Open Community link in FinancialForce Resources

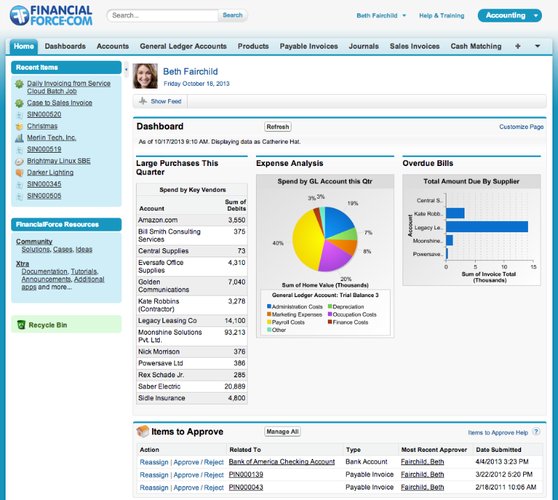point(34,242)
